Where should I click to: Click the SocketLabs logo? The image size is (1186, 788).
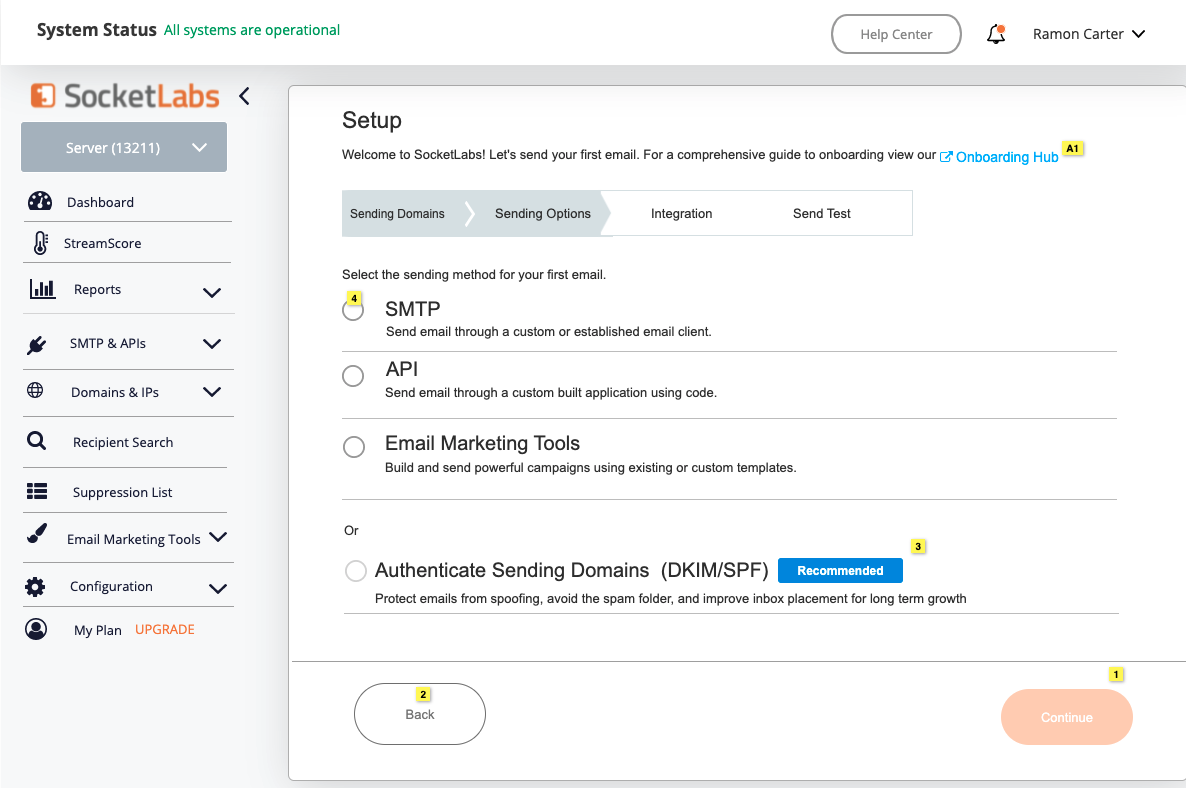(125, 96)
